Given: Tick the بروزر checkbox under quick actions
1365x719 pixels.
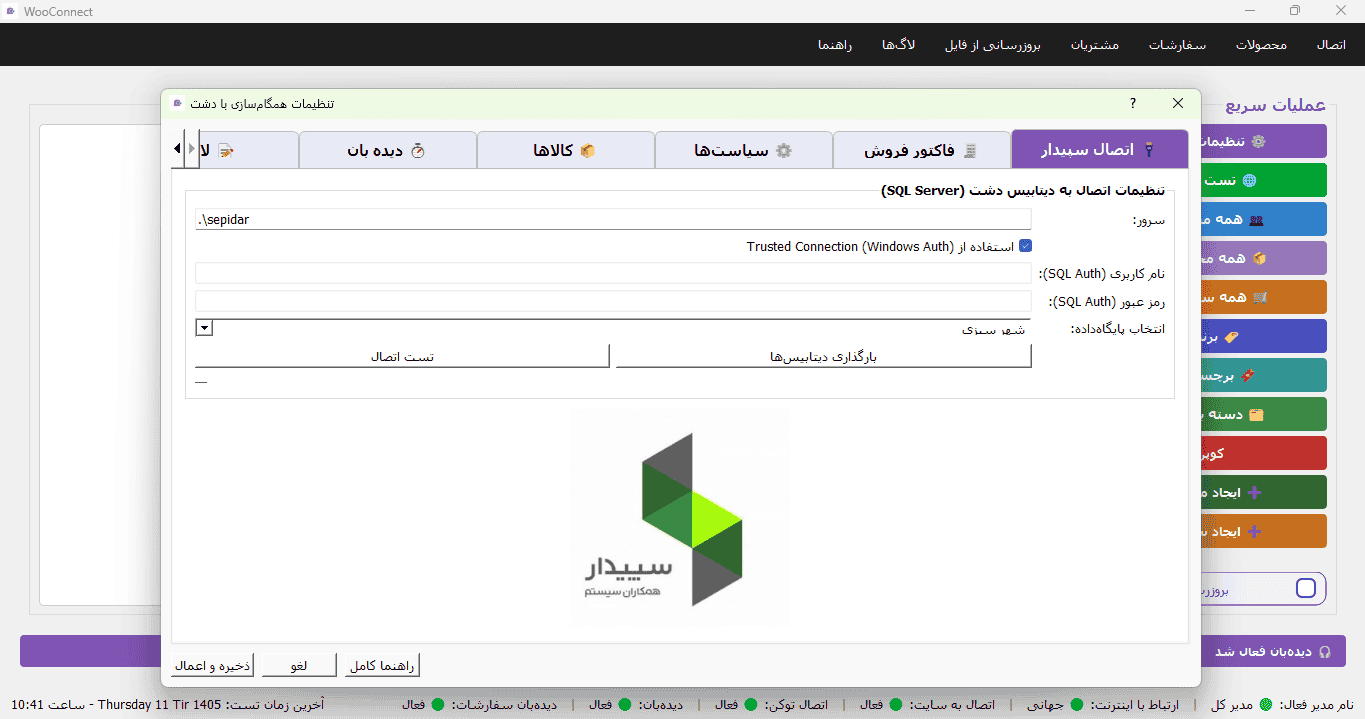Looking at the screenshot, I should pos(1305,588).
